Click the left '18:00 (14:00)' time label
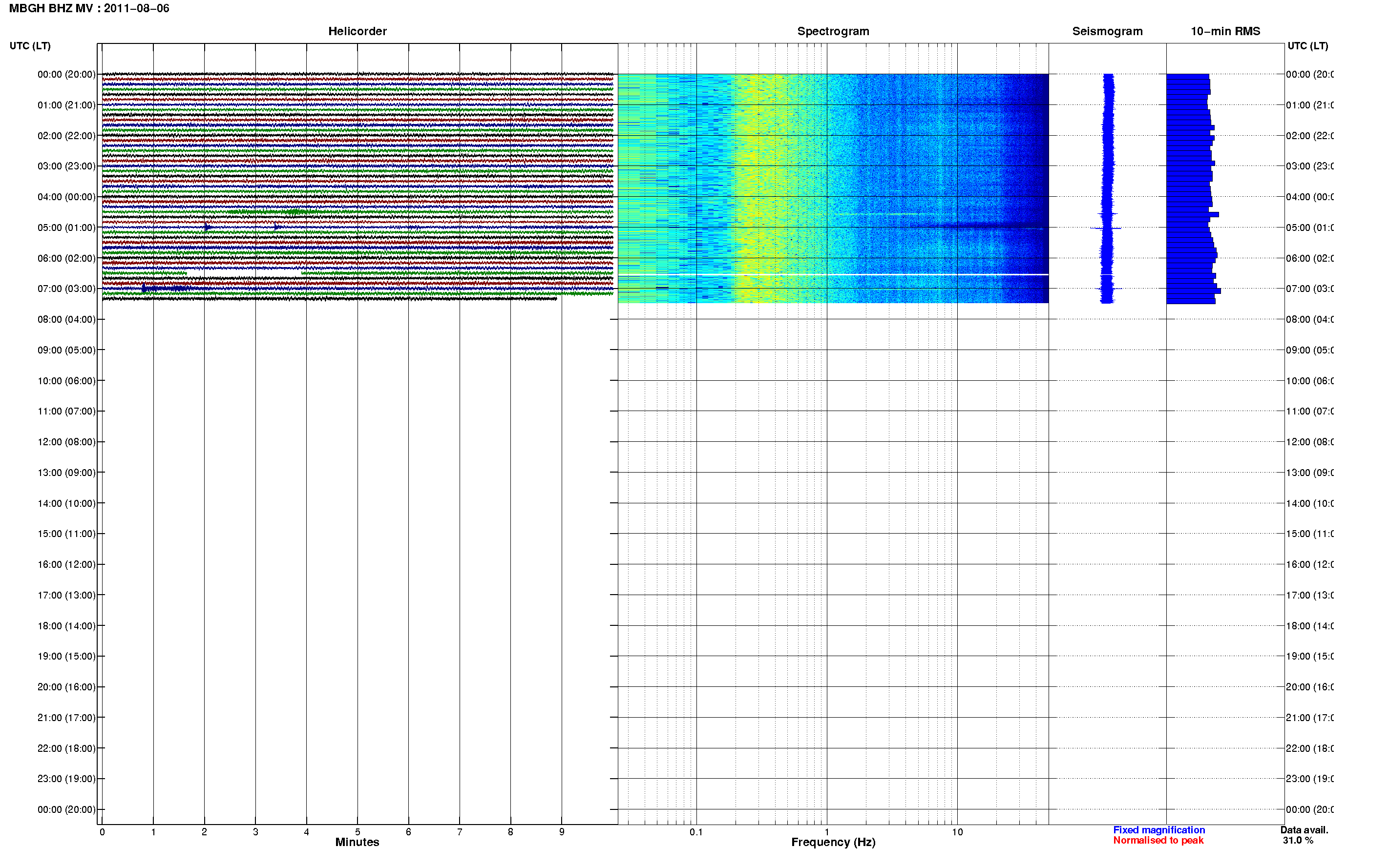The image size is (1389, 868). tap(66, 626)
